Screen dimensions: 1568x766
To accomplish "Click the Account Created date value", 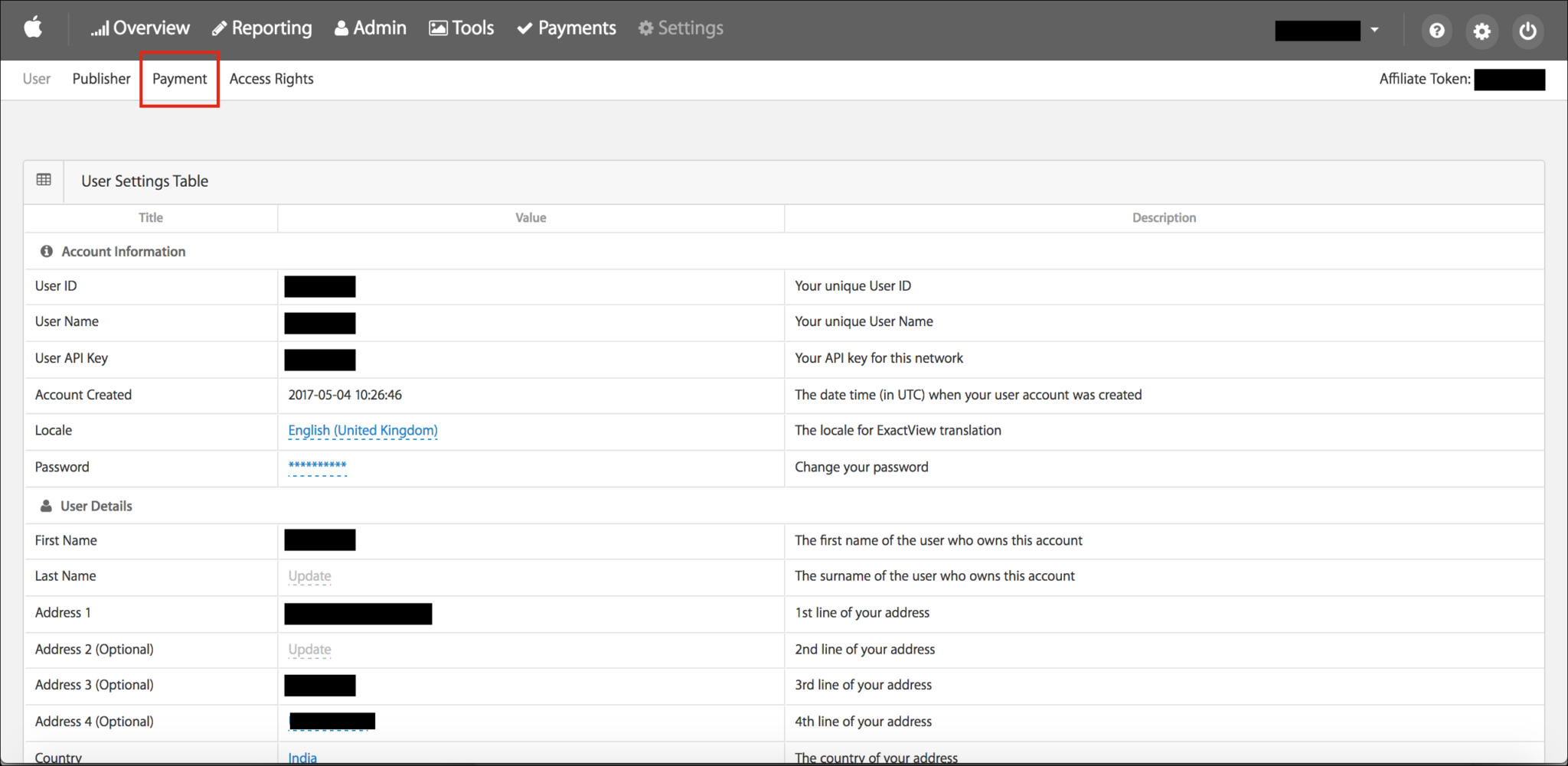I will (345, 395).
